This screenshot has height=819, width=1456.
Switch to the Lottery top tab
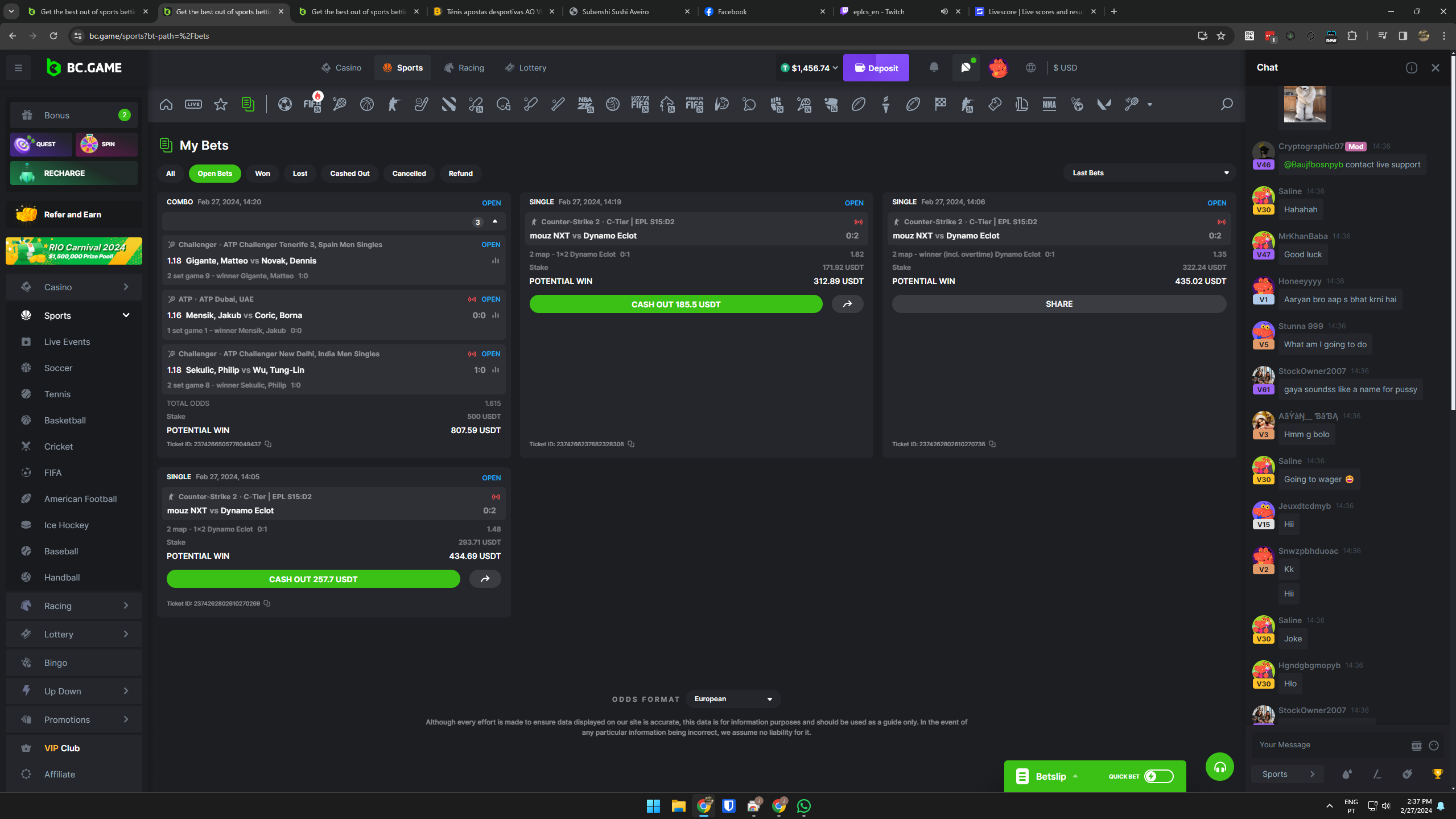point(526,68)
